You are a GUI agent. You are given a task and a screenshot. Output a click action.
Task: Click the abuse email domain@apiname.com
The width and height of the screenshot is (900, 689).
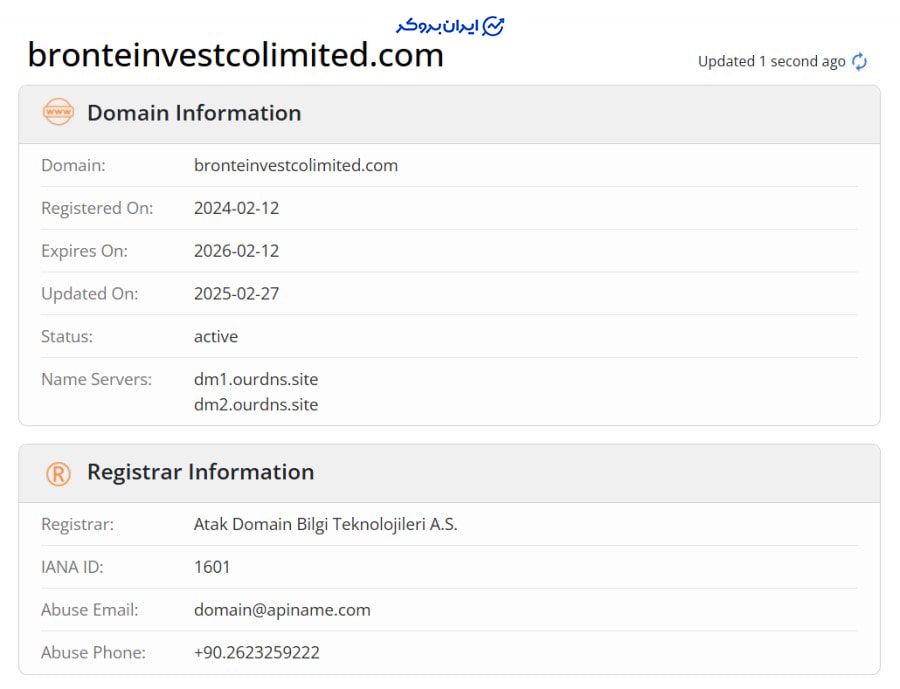282,610
